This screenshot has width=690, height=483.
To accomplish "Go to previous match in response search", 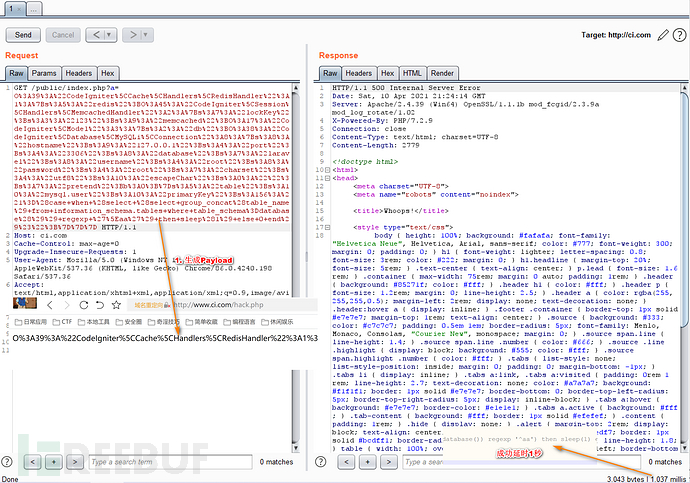I will pyautogui.click(x=346, y=461).
